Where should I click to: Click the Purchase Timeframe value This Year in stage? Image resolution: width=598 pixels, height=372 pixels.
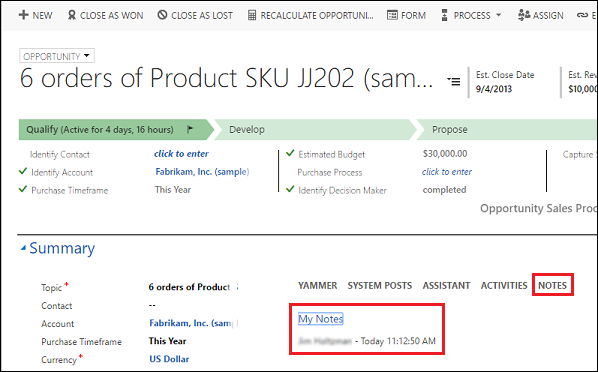[173, 190]
